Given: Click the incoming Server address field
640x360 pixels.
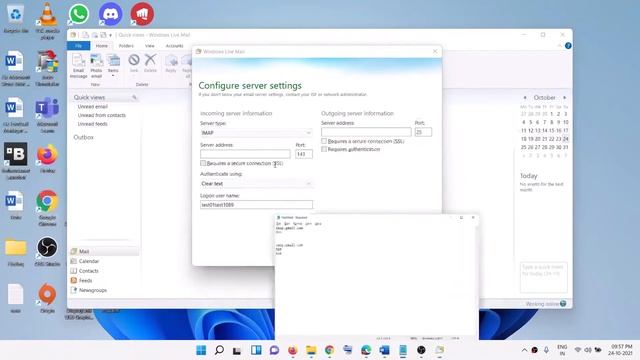Looking at the screenshot, I should [245, 154].
